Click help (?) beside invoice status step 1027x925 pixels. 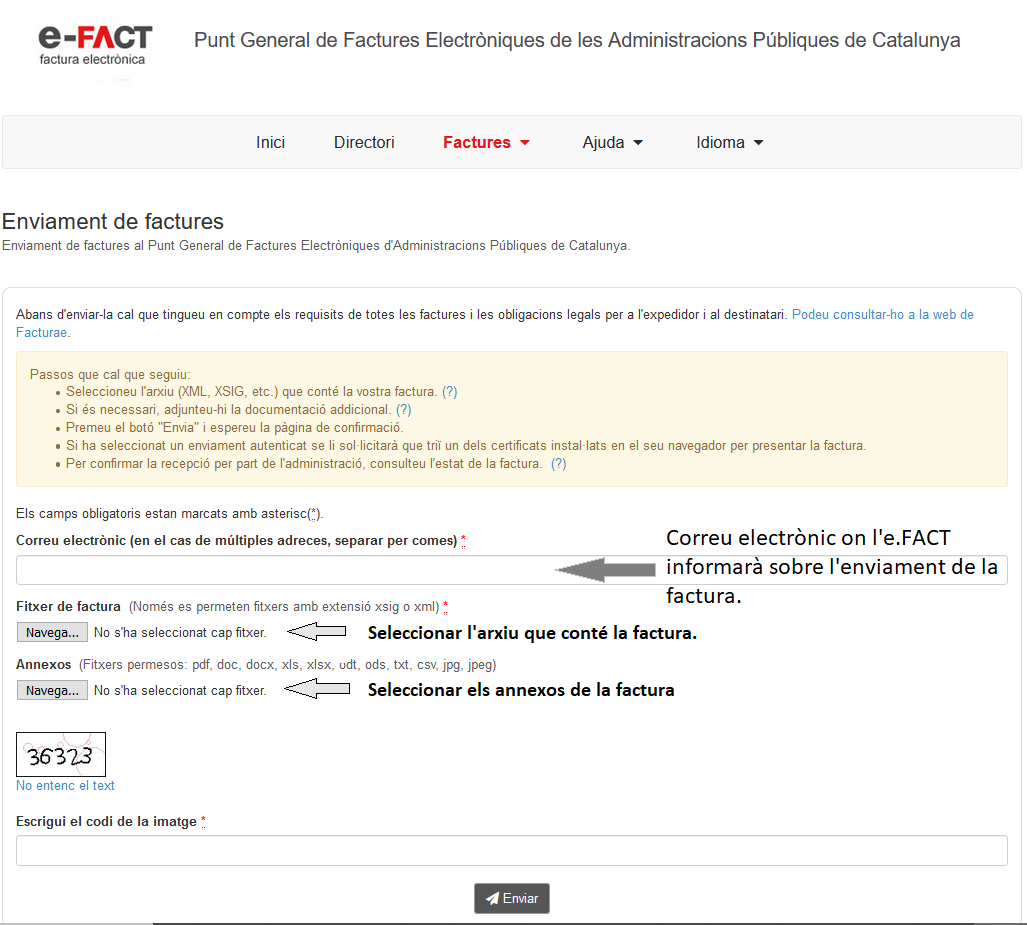click(558, 464)
